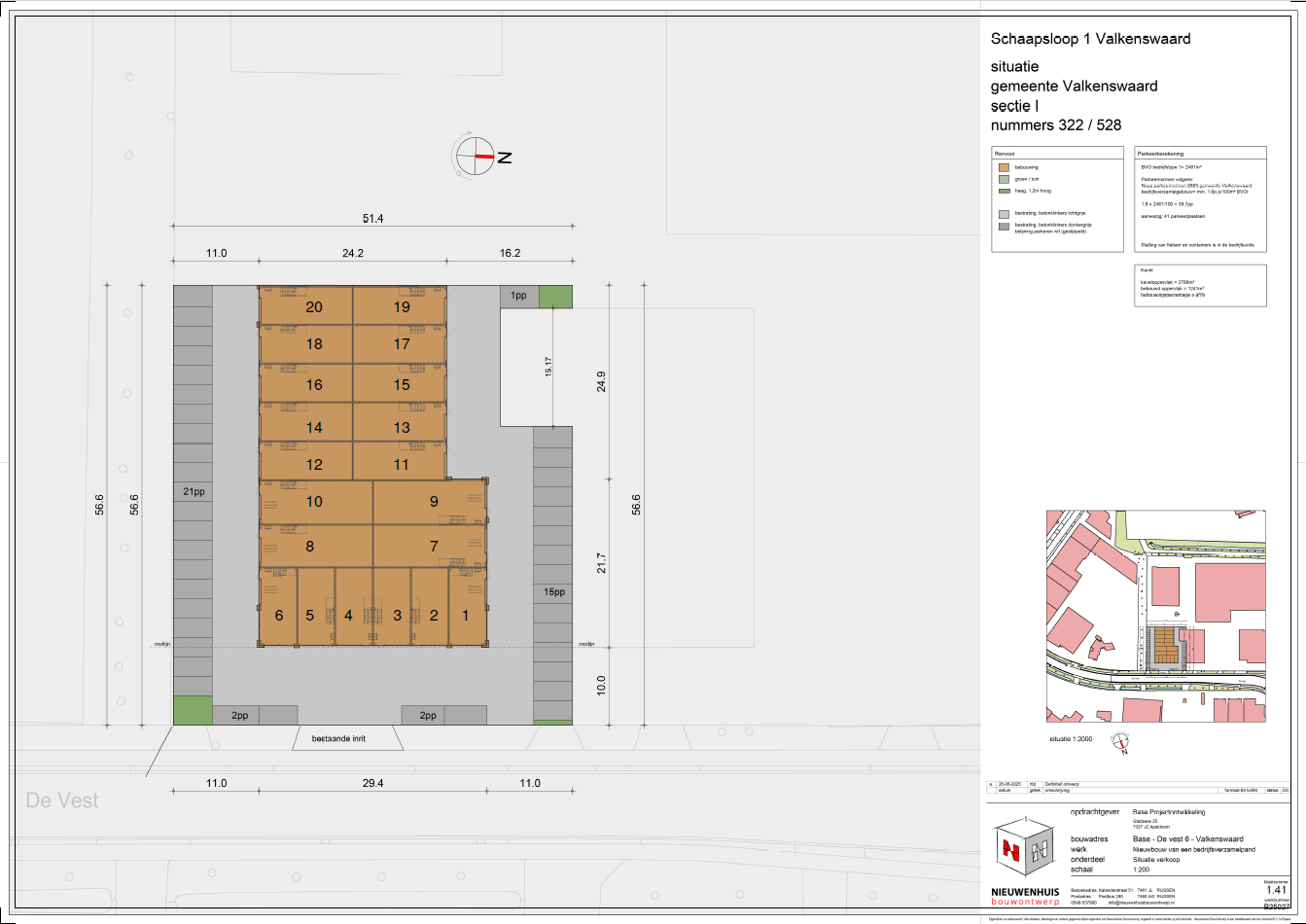Click the '51.4' overall width dimension

point(373,219)
